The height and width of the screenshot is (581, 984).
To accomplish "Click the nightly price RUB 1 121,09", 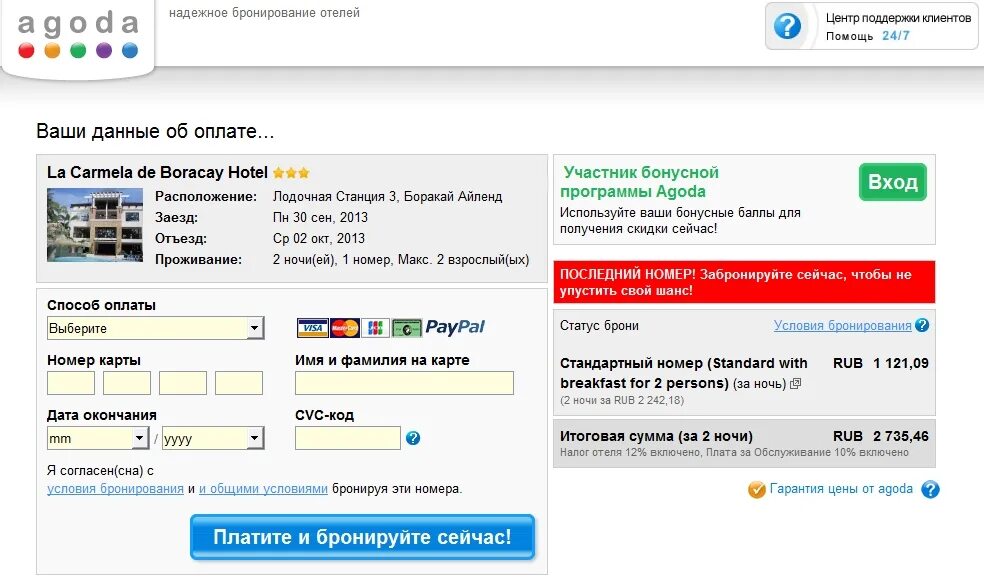I will click(880, 363).
